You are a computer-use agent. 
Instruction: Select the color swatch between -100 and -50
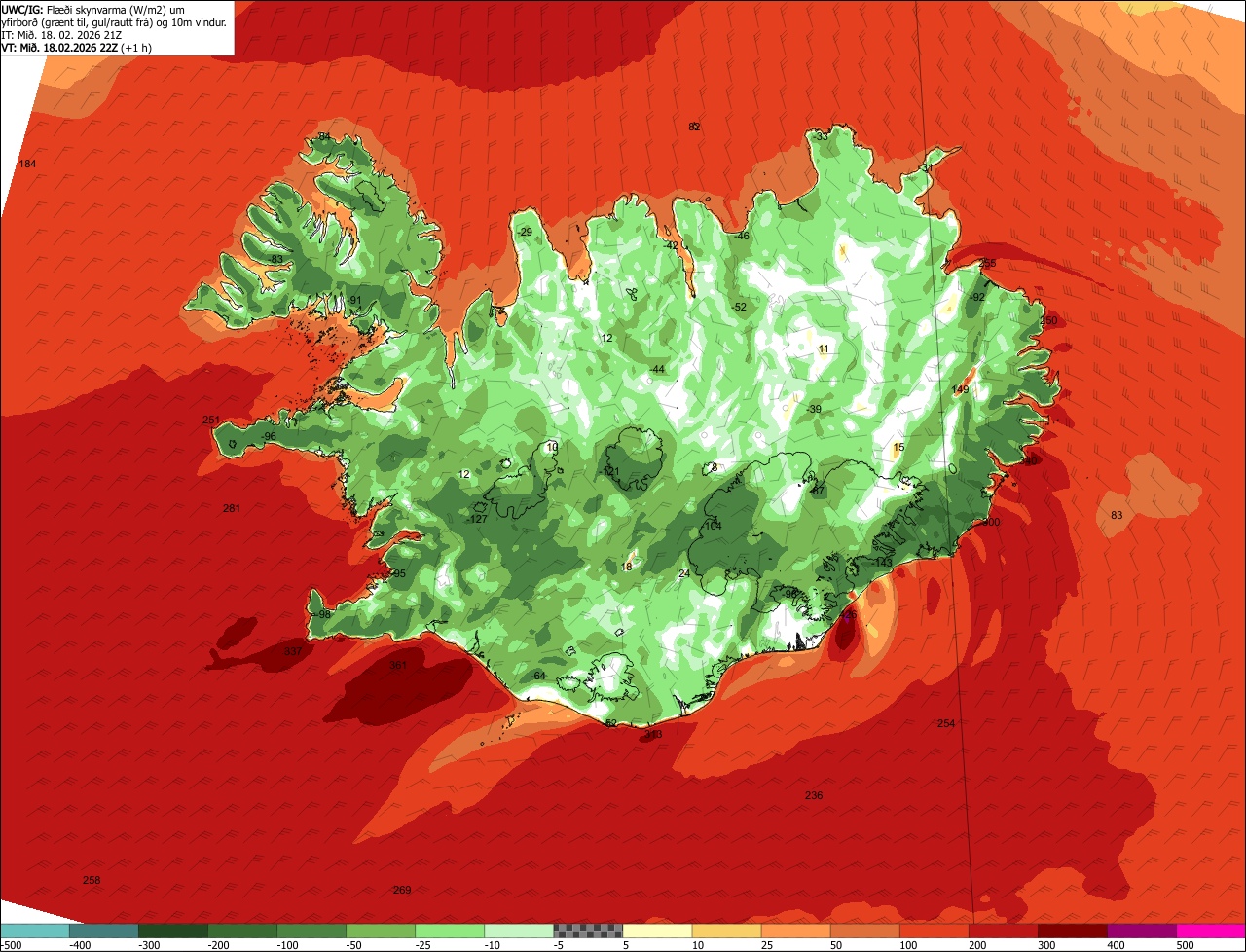[x=311, y=931]
